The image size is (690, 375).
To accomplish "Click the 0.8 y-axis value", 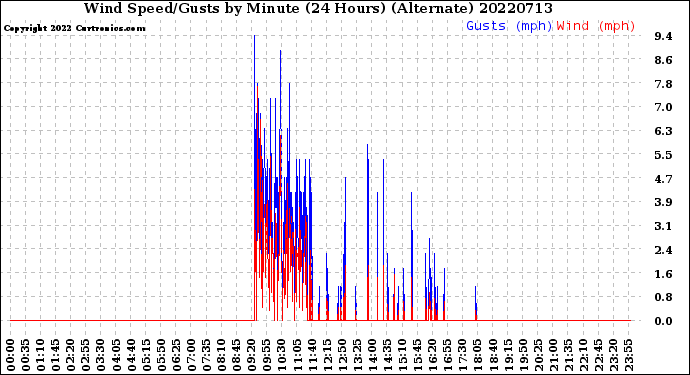I will (663, 297).
